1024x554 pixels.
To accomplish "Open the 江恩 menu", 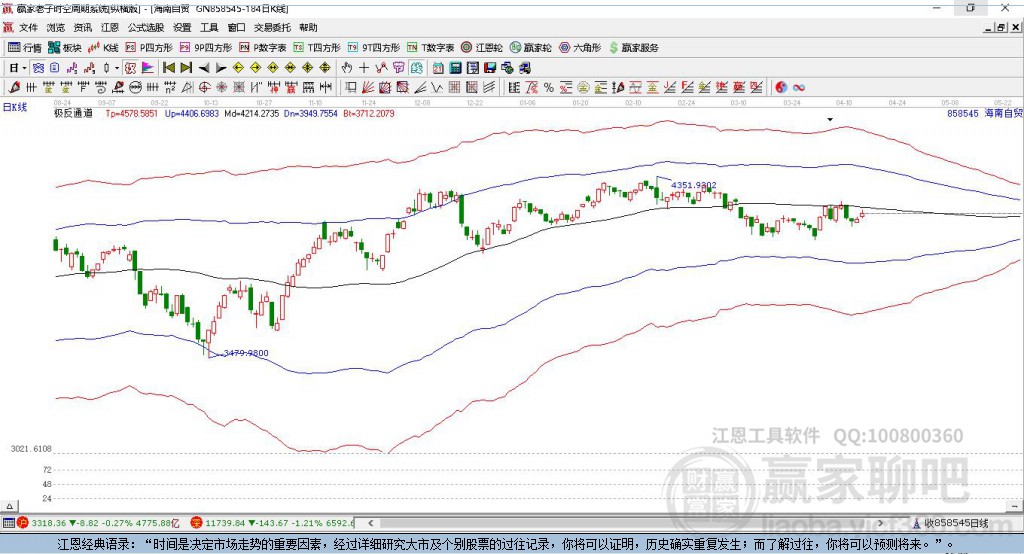I will pyautogui.click(x=110, y=27).
